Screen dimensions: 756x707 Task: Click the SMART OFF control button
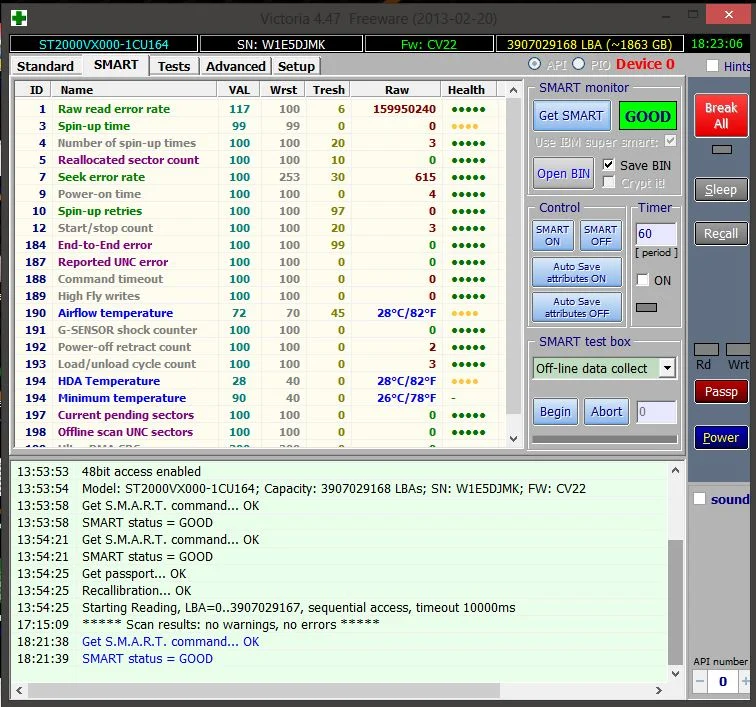(600, 235)
